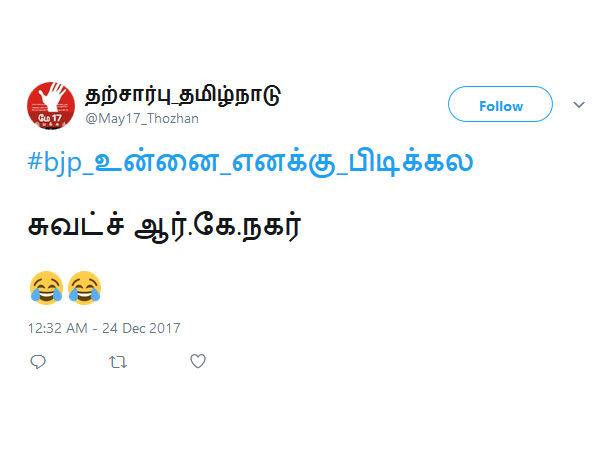Viewport: 600px width, 450px height.
Task: Click the சுவட்ச் ஆர்.கே.நகர் tweet text
Action: pos(165,226)
